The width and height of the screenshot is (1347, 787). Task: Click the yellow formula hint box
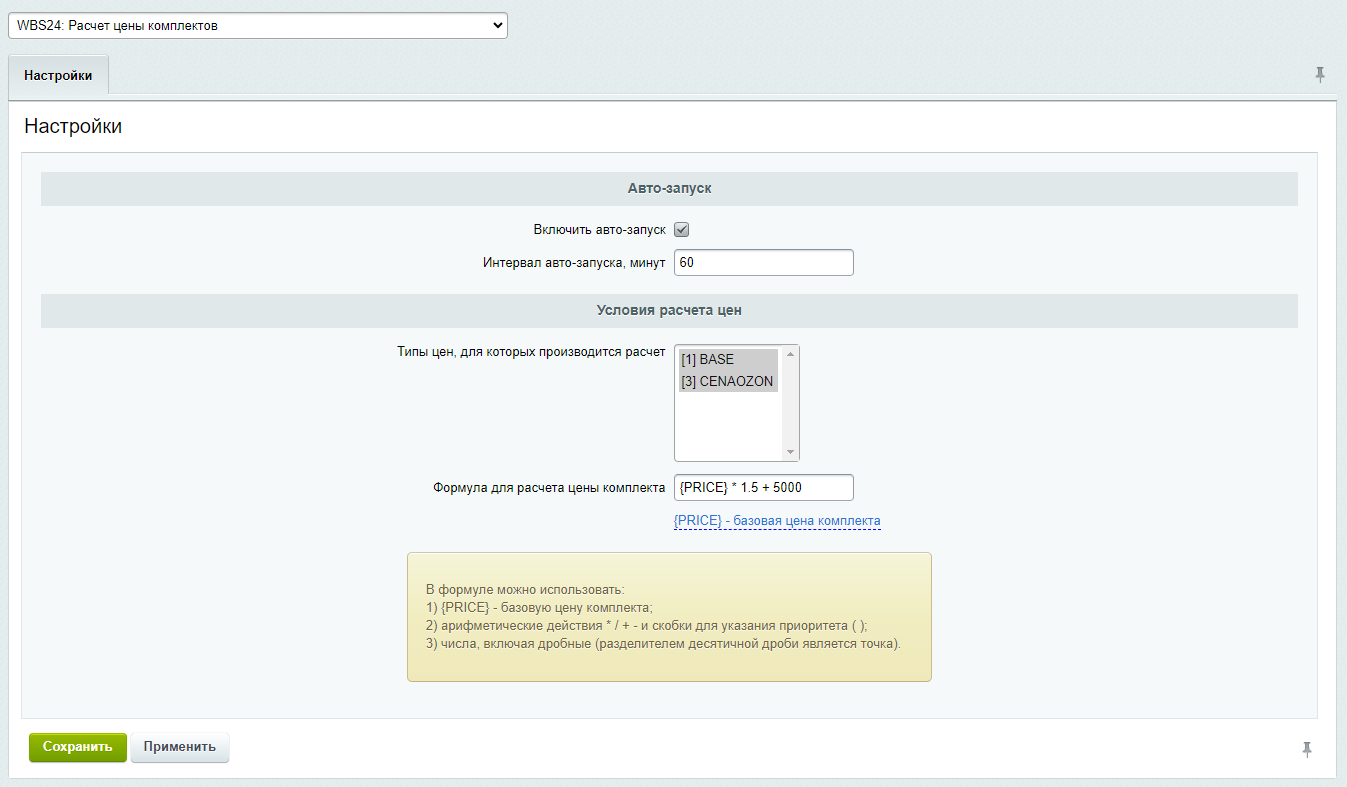coord(669,616)
